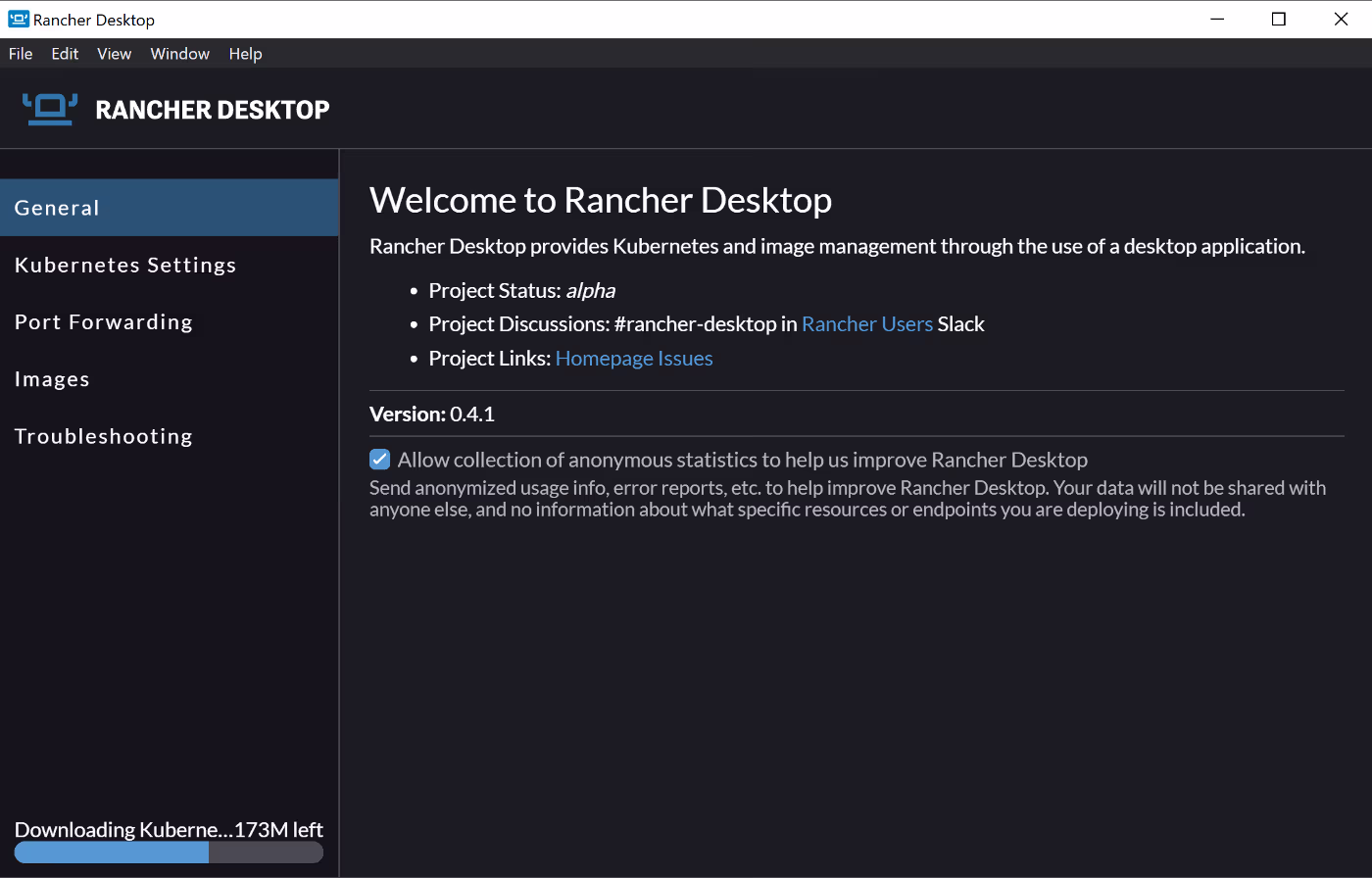Open the Port Forwarding section

(x=103, y=321)
